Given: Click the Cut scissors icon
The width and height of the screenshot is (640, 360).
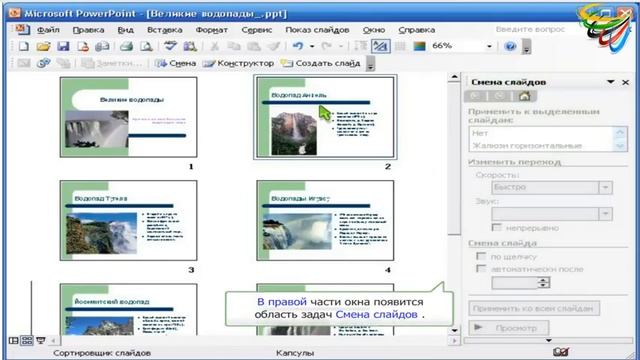Looking at the screenshot, I should pos(214,46).
